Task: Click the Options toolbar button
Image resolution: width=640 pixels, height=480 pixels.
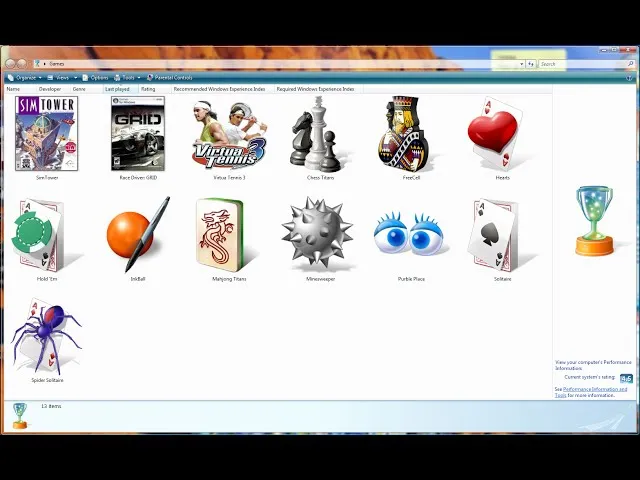Action: click(x=95, y=78)
